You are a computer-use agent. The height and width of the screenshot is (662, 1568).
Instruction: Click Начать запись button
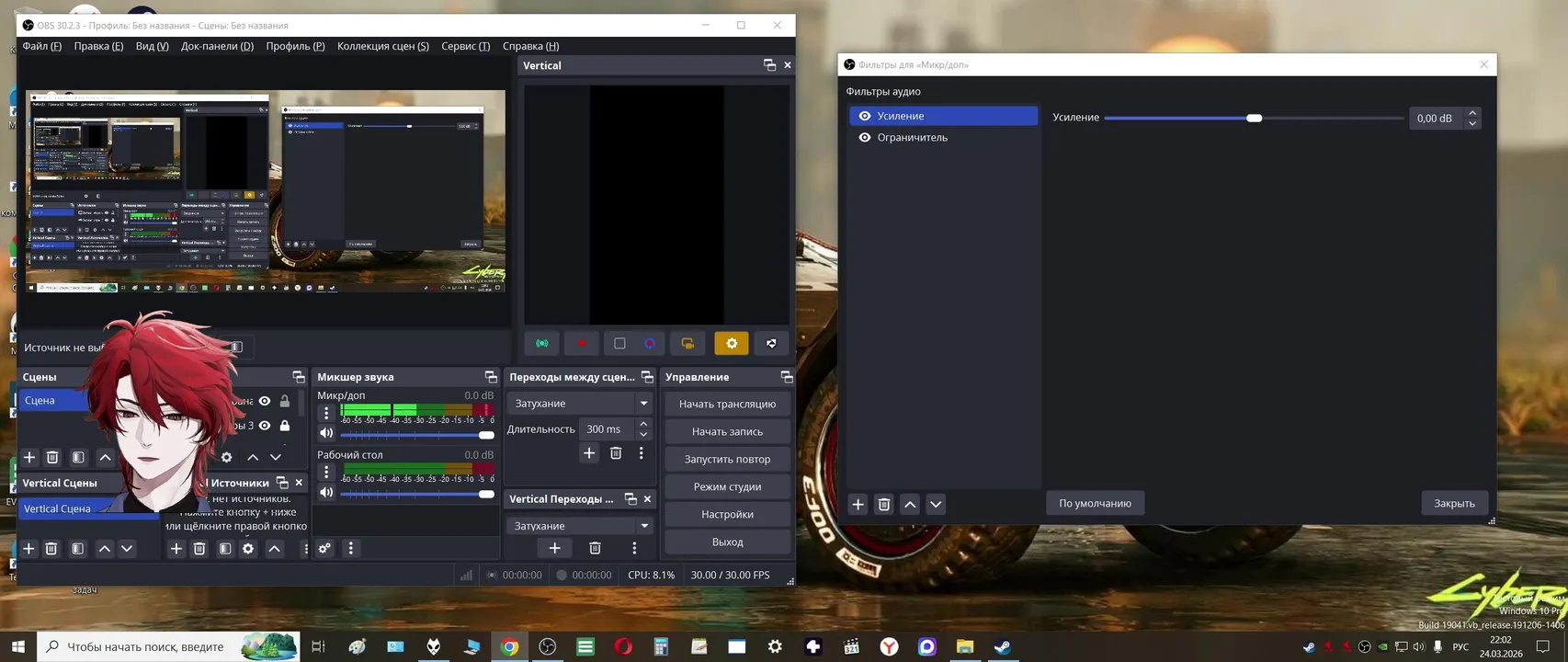pyautogui.click(x=727, y=431)
